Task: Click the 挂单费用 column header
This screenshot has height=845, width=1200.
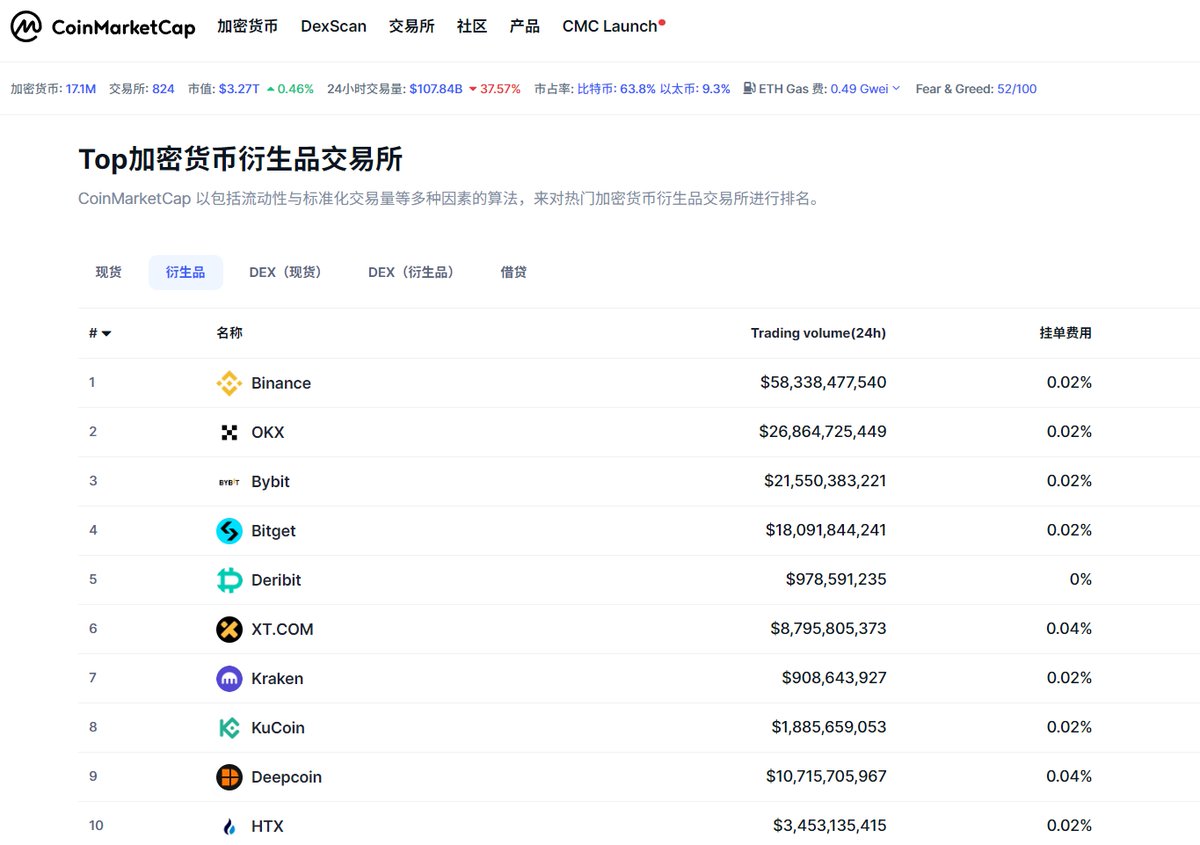Action: click(1065, 333)
